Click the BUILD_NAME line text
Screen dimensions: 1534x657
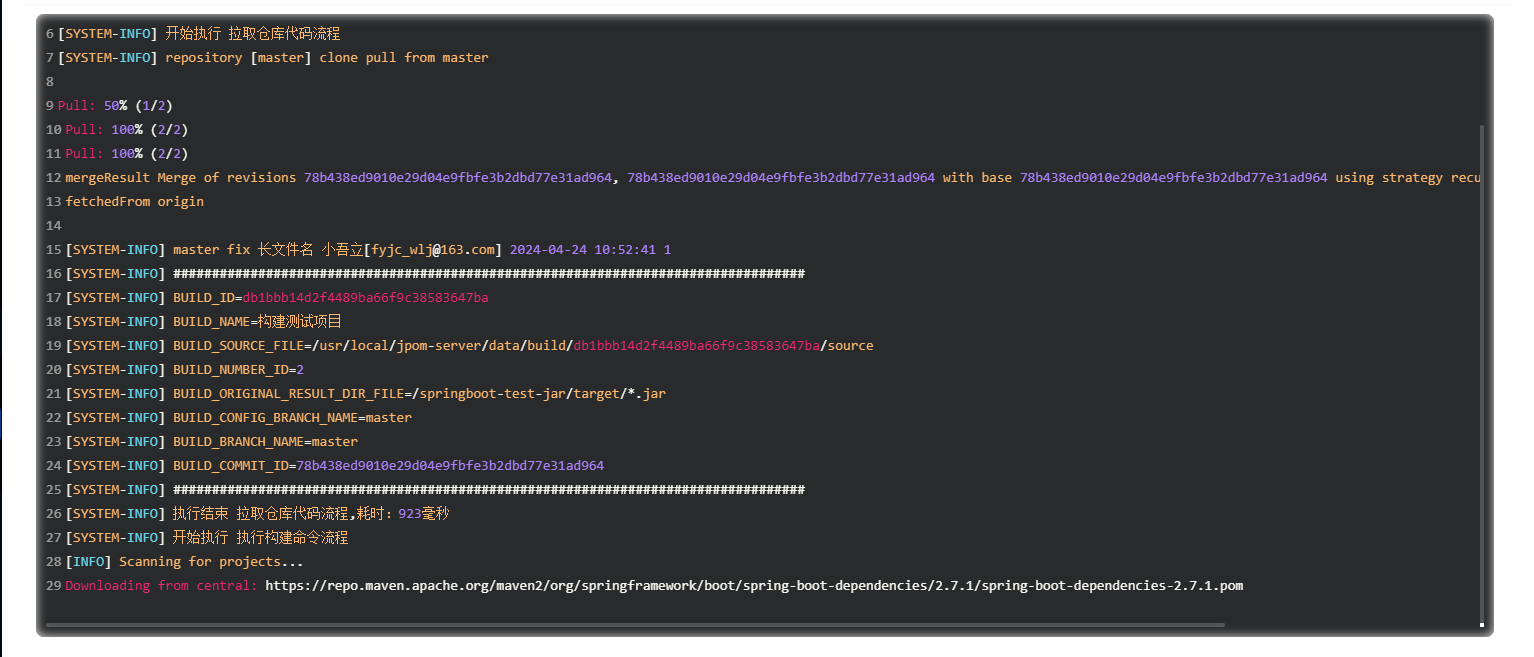point(257,322)
